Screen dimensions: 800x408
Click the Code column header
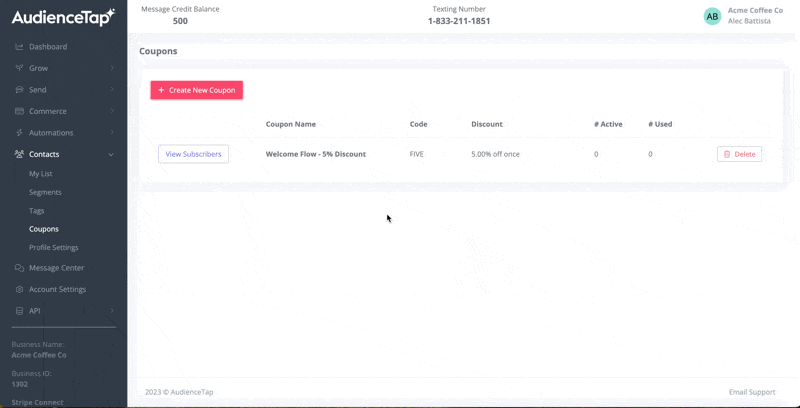[418, 124]
